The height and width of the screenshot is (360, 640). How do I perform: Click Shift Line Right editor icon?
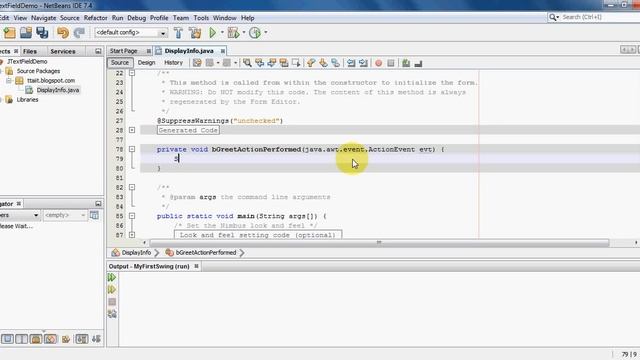[363, 63]
